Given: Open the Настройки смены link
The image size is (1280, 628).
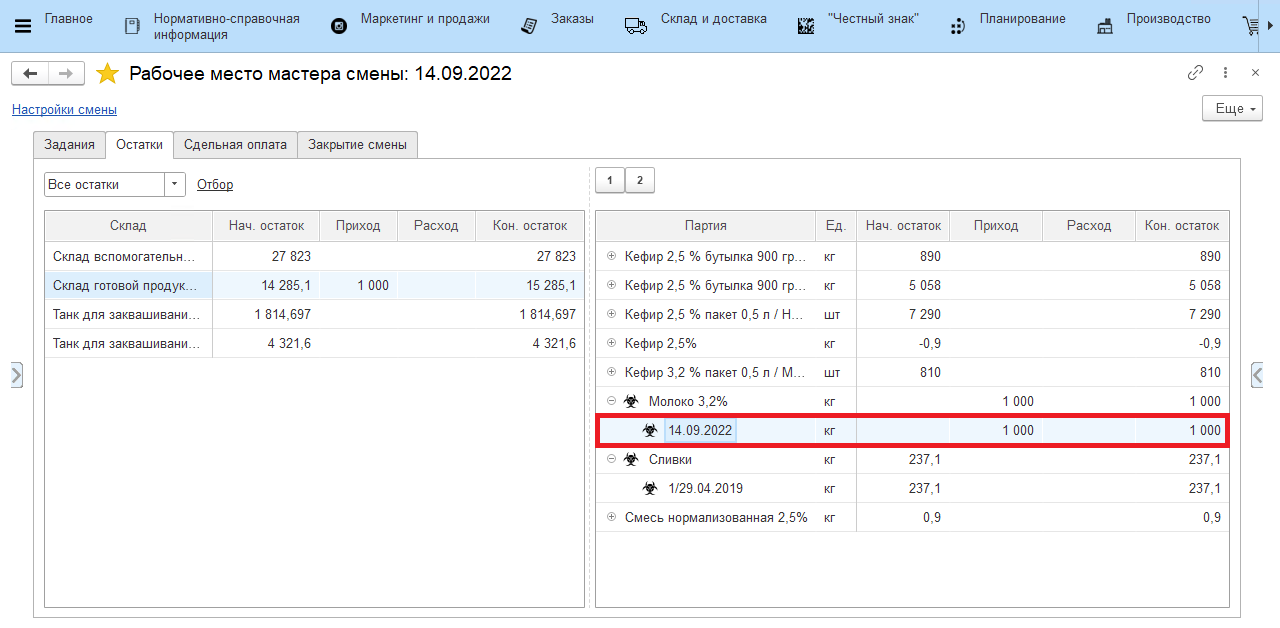Looking at the screenshot, I should coord(64,109).
